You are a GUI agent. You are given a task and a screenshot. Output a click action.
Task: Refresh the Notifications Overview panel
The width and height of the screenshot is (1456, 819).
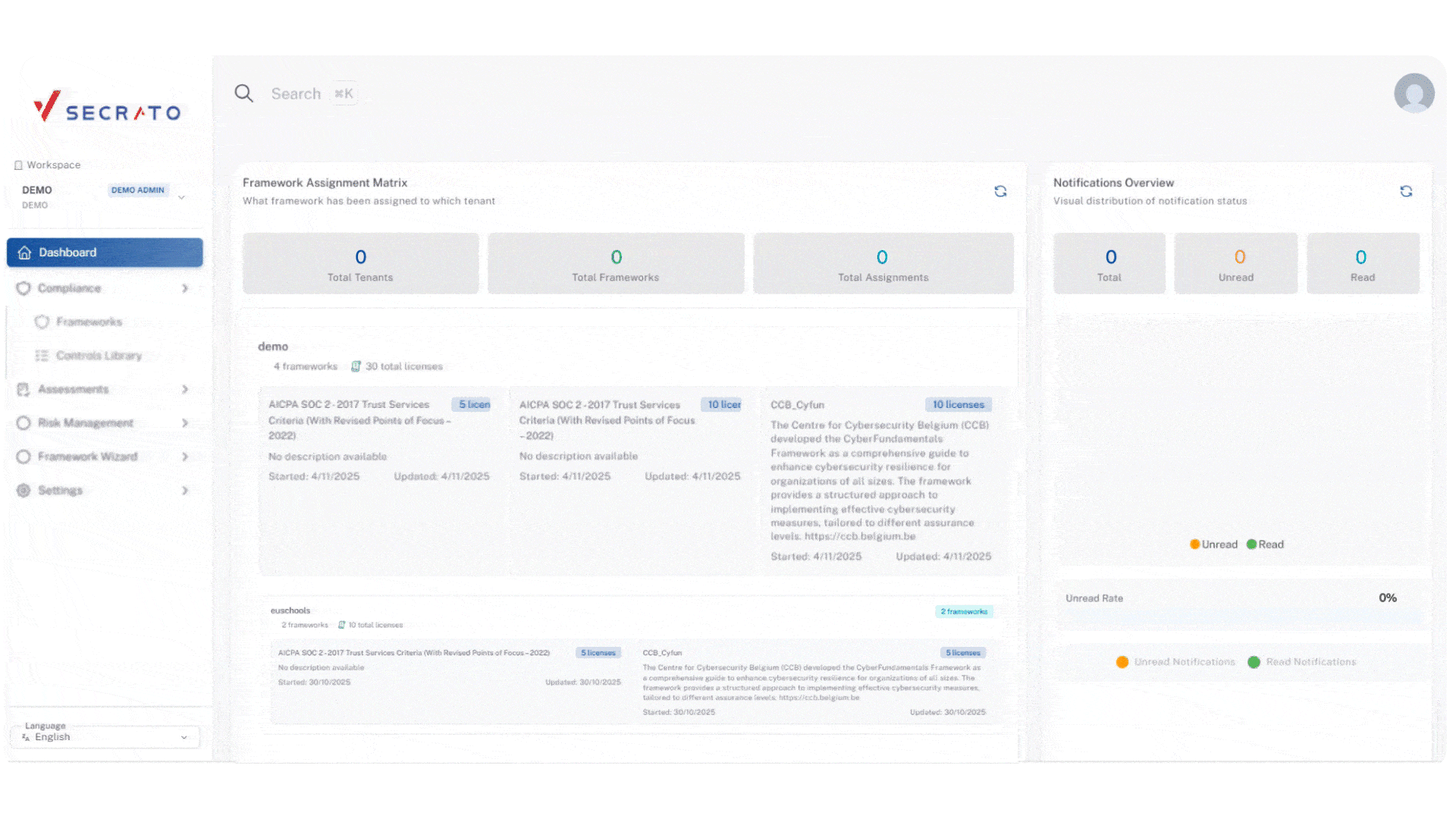pyautogui.click(x=1406, y=191)
